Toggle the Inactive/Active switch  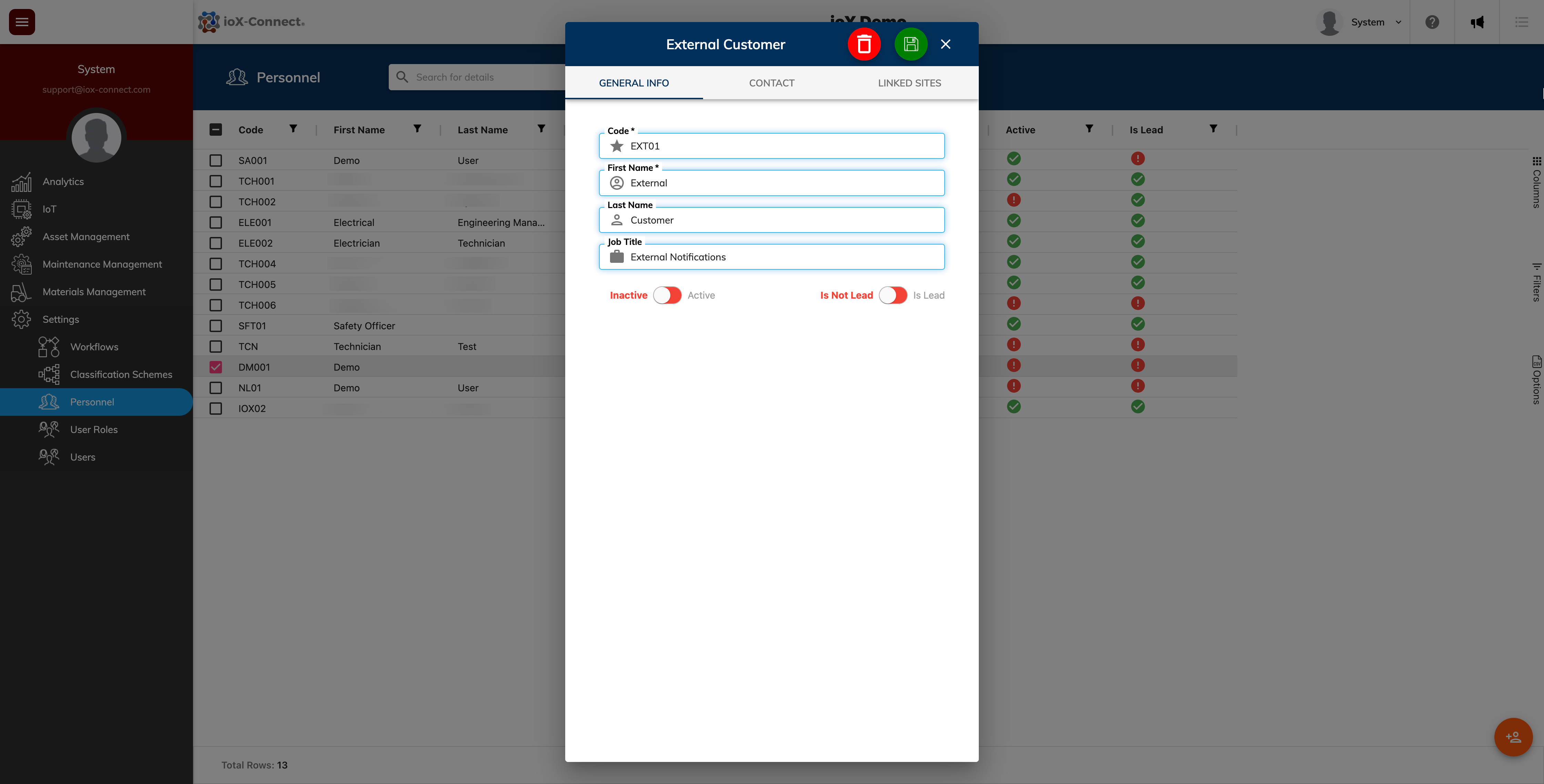(x=667, y=295)
